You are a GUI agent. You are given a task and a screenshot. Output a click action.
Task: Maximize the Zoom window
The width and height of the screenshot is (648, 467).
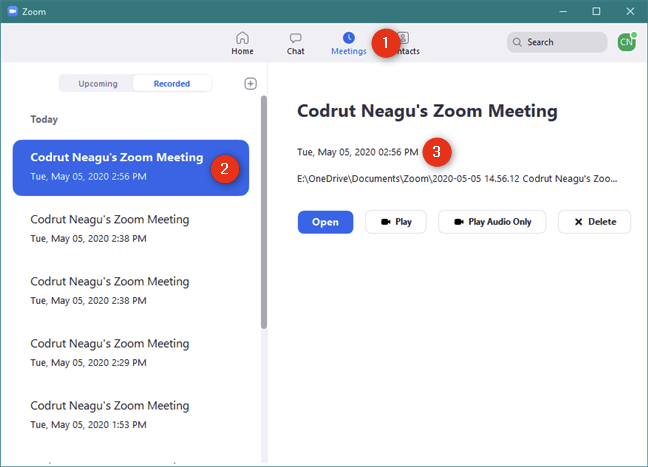point(596,11)
